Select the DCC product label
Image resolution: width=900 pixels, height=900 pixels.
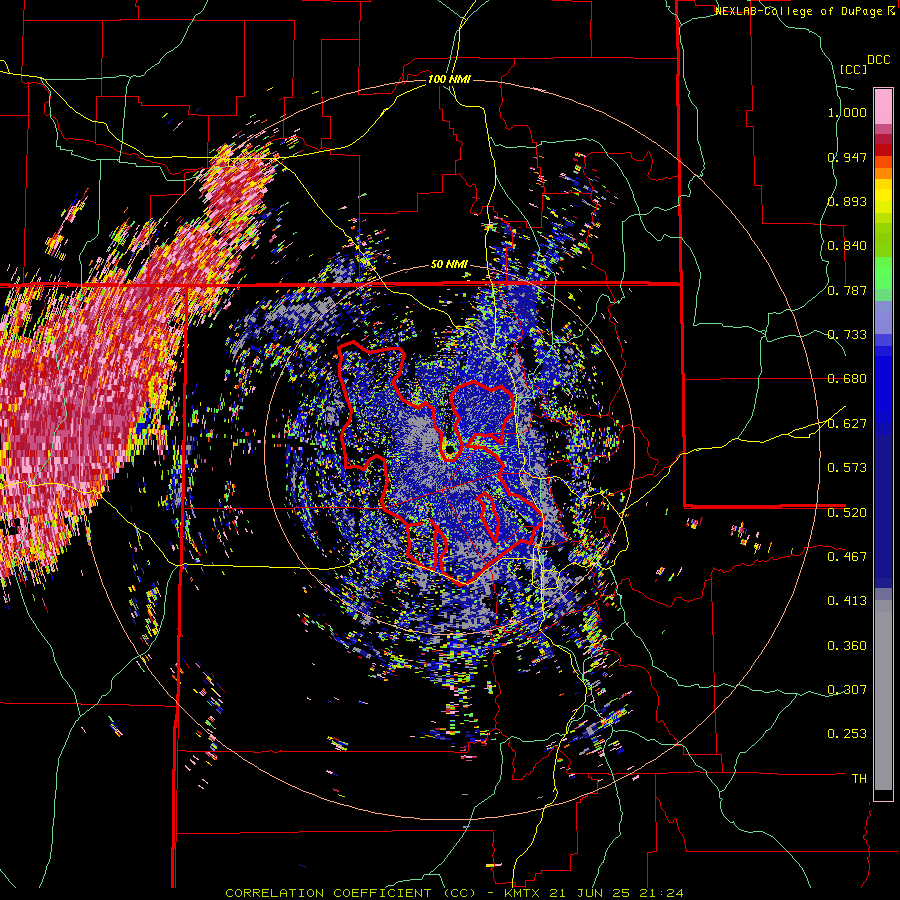(878, 60)
